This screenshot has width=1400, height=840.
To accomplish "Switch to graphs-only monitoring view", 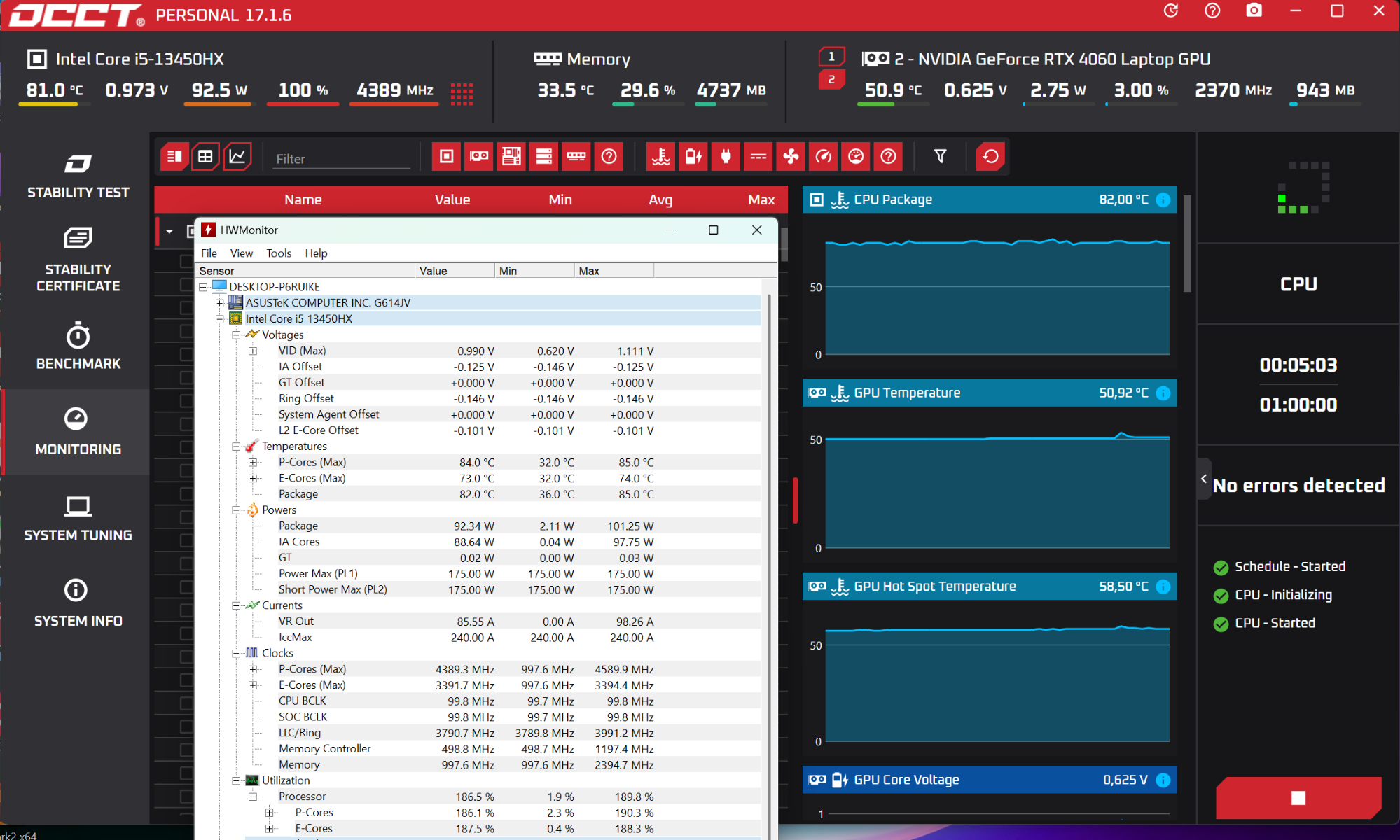I will pyautogui.click(x=237, y=156).
